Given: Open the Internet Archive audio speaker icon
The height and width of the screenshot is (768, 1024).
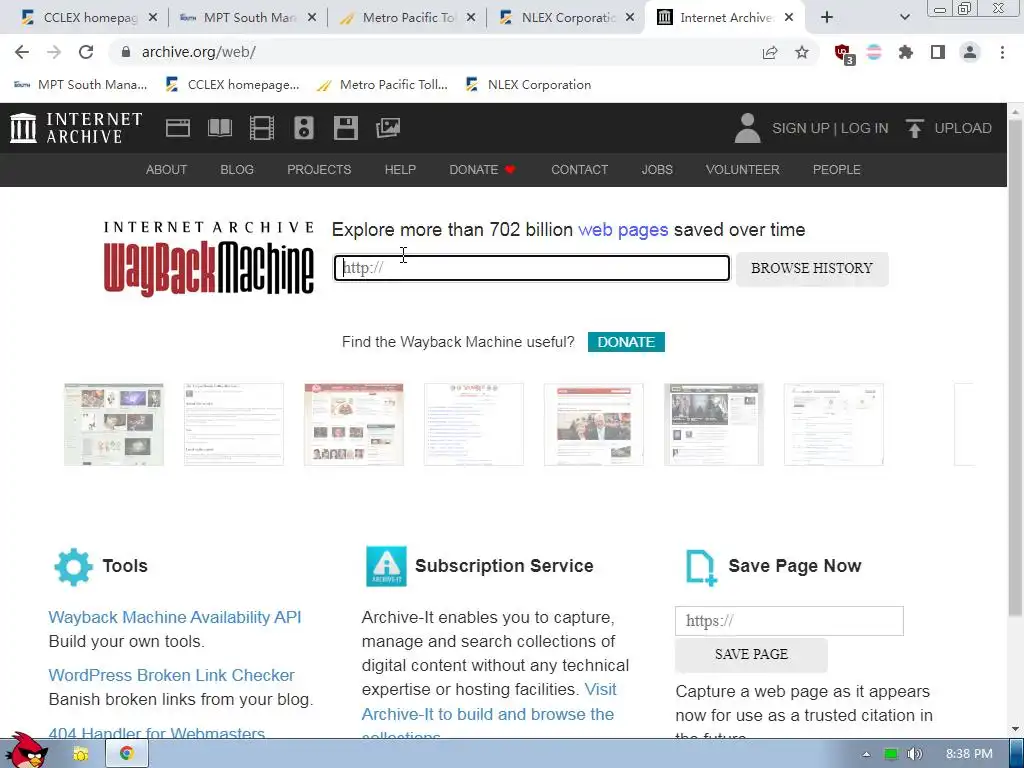Looking at the screenshot, I should point(304,128).
